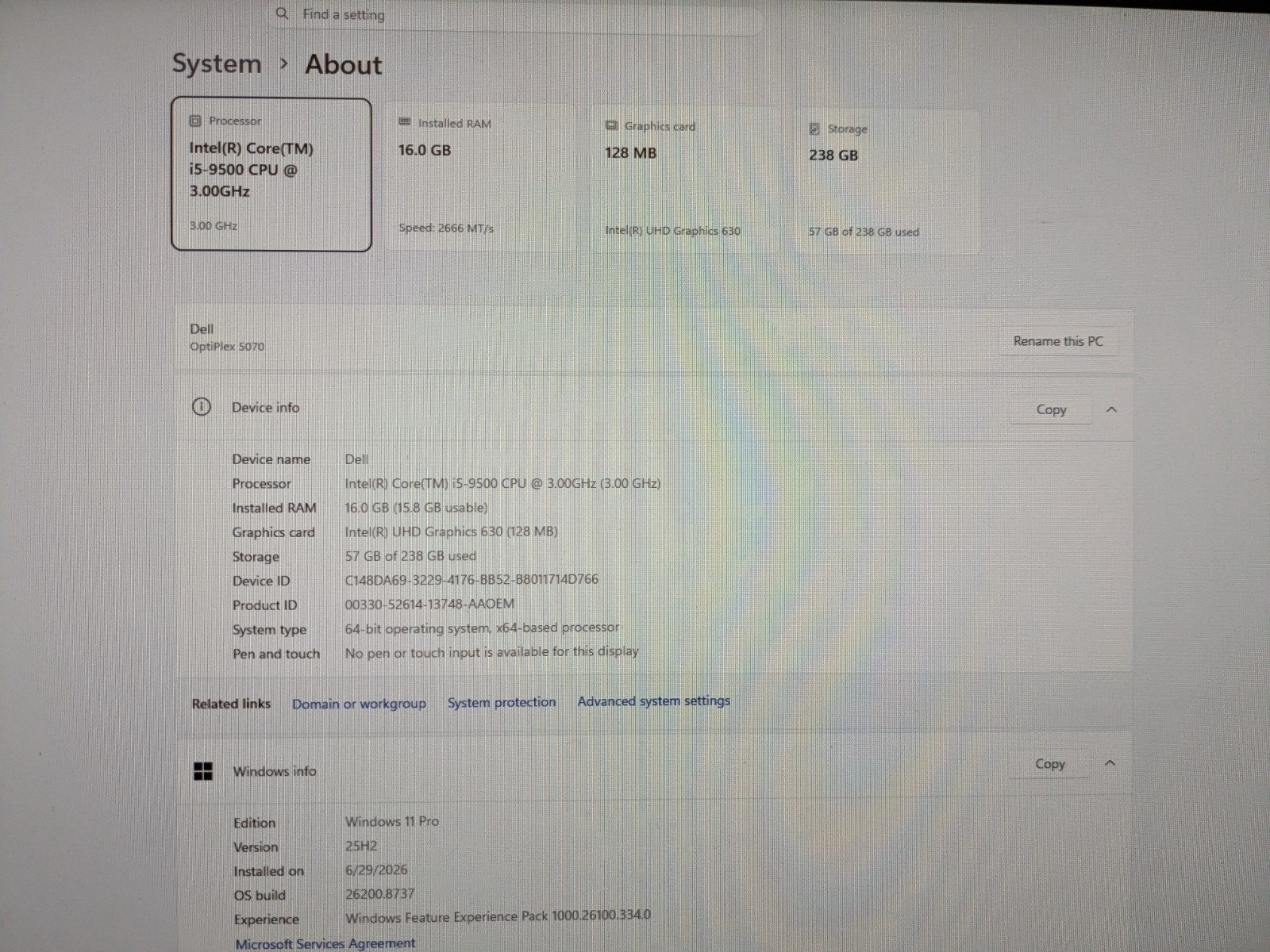
Task: Click the About page heading
Action: [344, 64]
